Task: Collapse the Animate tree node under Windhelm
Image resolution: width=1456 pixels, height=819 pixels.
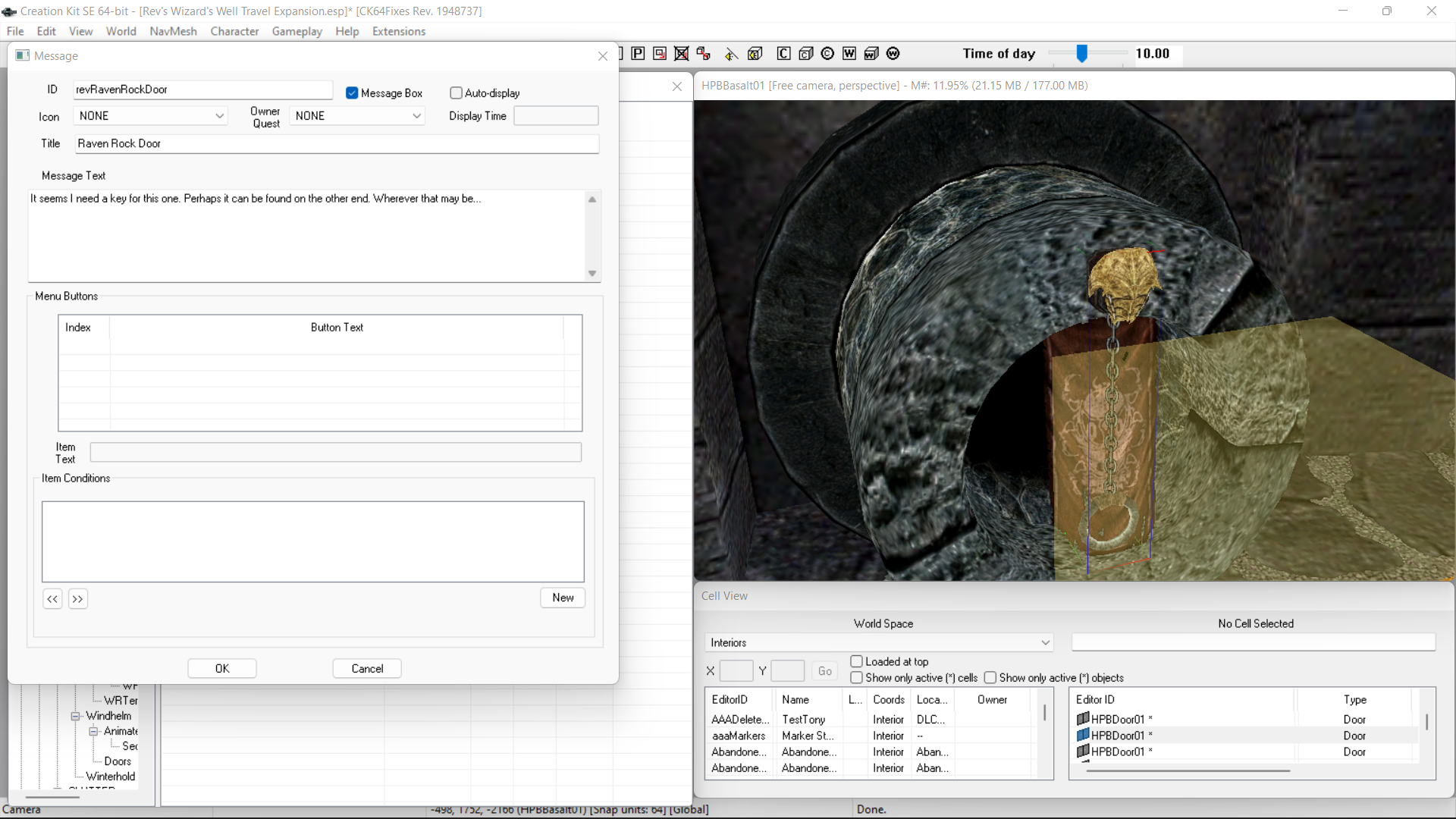Action: tap(93, 731)
